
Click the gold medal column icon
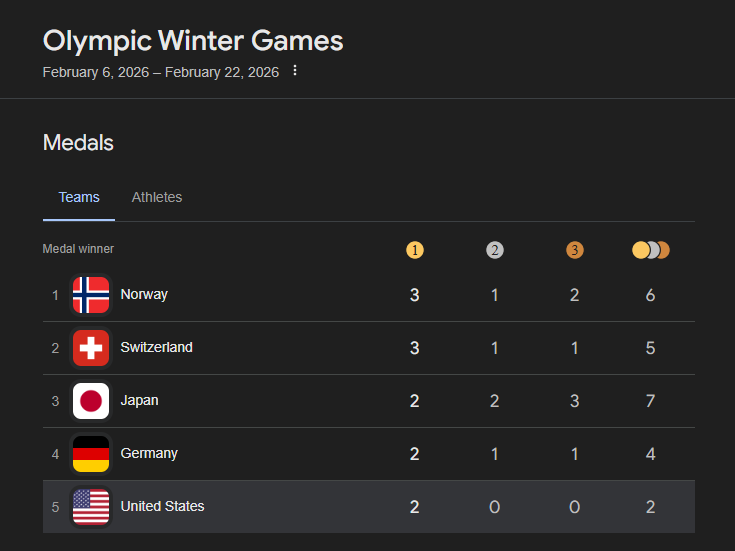click(415, 250)
